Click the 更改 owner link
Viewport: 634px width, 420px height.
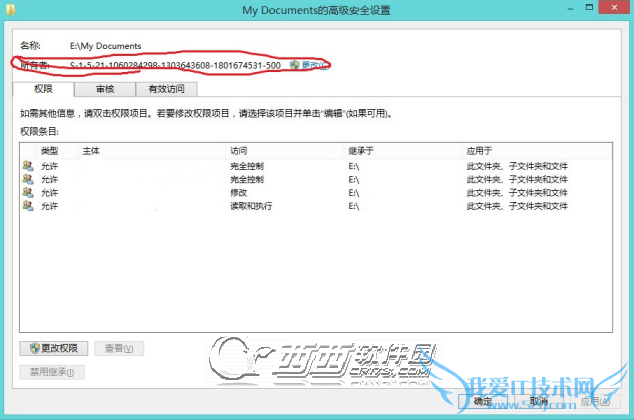[315, 65]
